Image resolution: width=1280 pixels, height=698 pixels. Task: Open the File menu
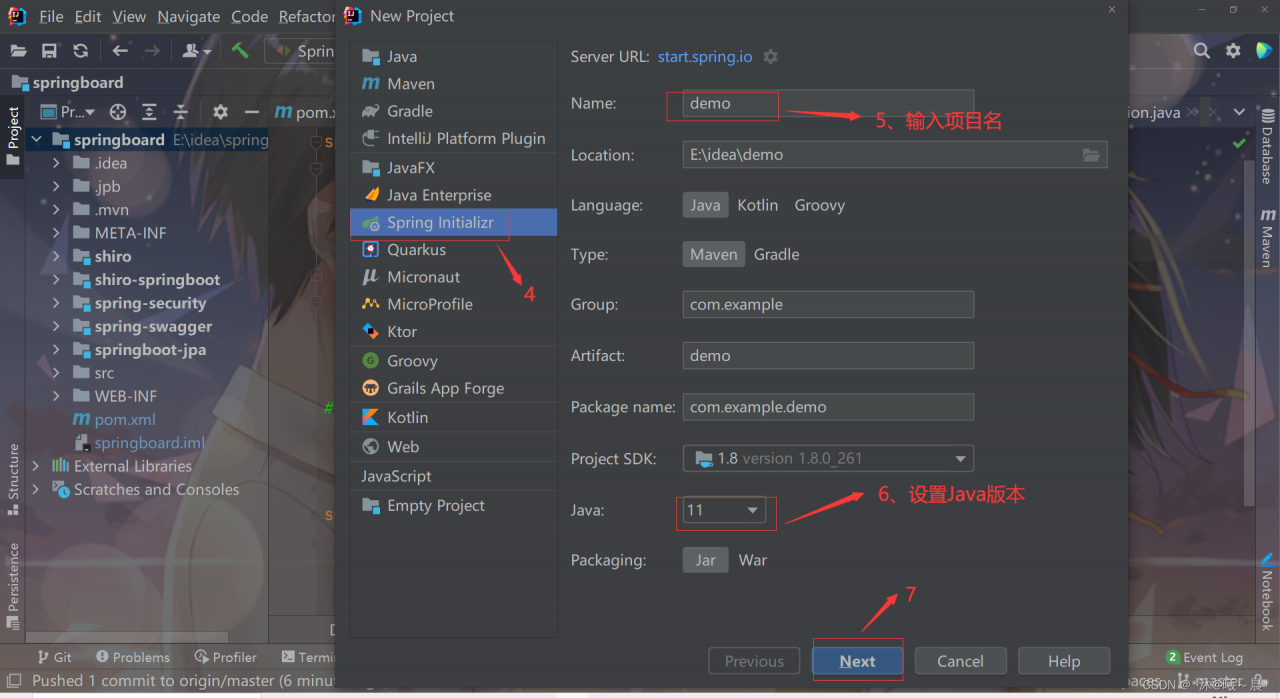51,16
